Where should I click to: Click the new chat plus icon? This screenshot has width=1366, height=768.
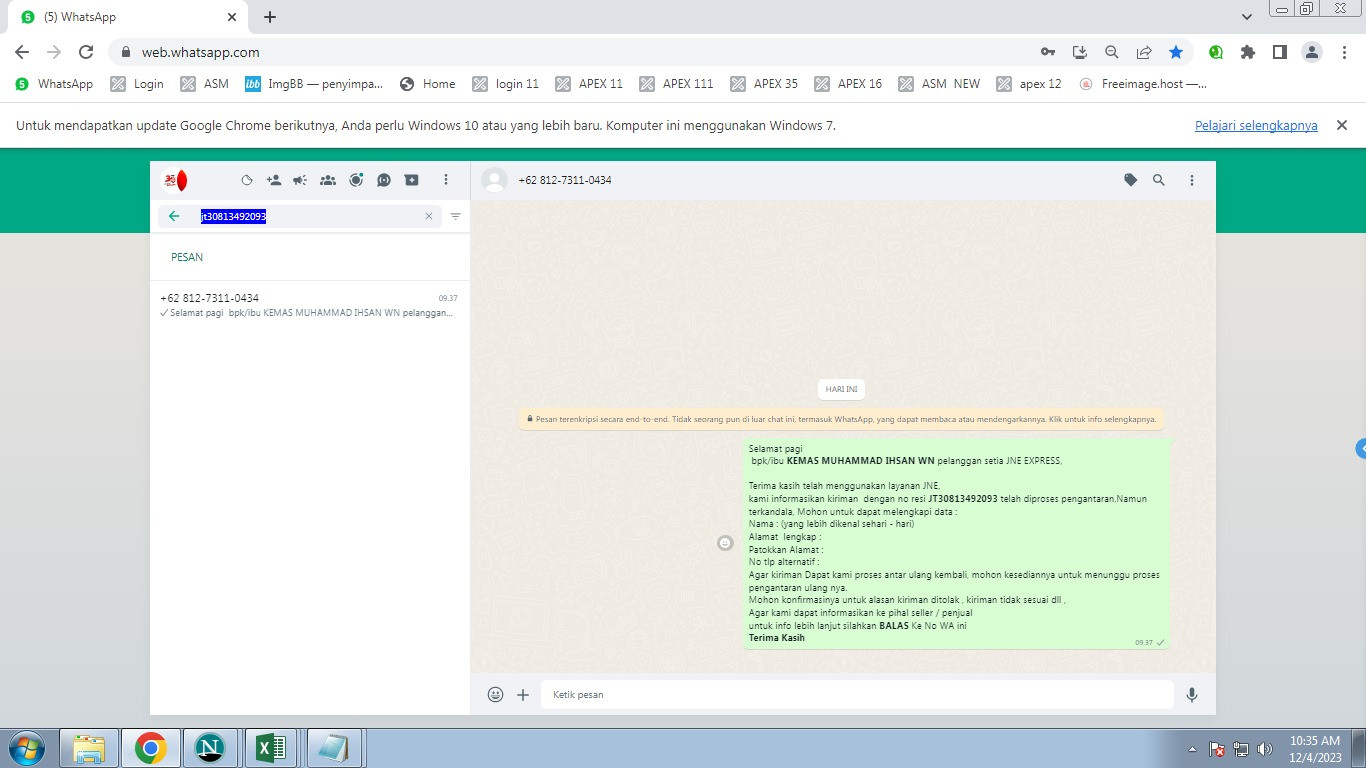point(411,180)
